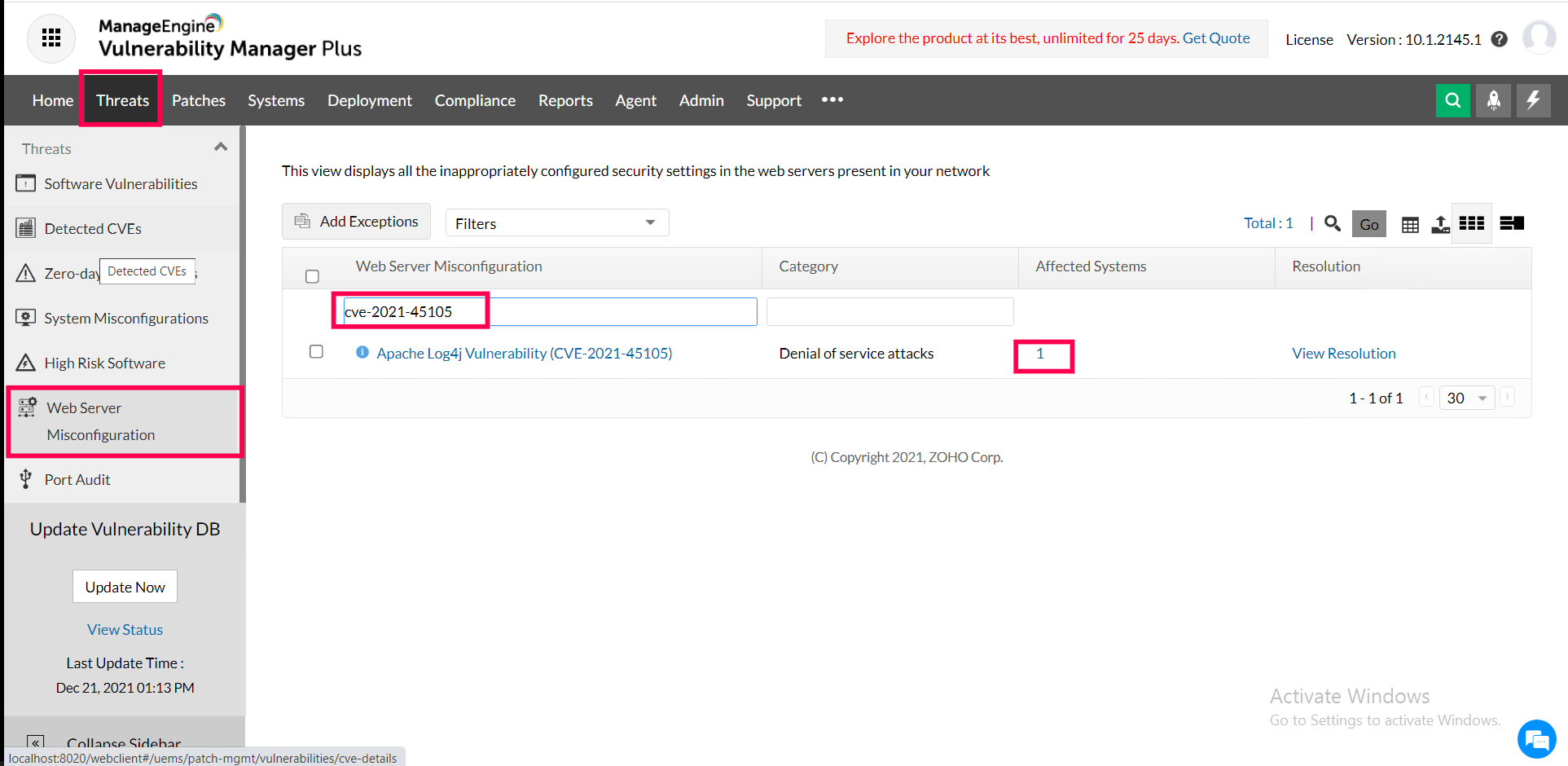Screen dimensions: 1568x766
Task: Click the Update Now button
Action: (x=125, y=587)
